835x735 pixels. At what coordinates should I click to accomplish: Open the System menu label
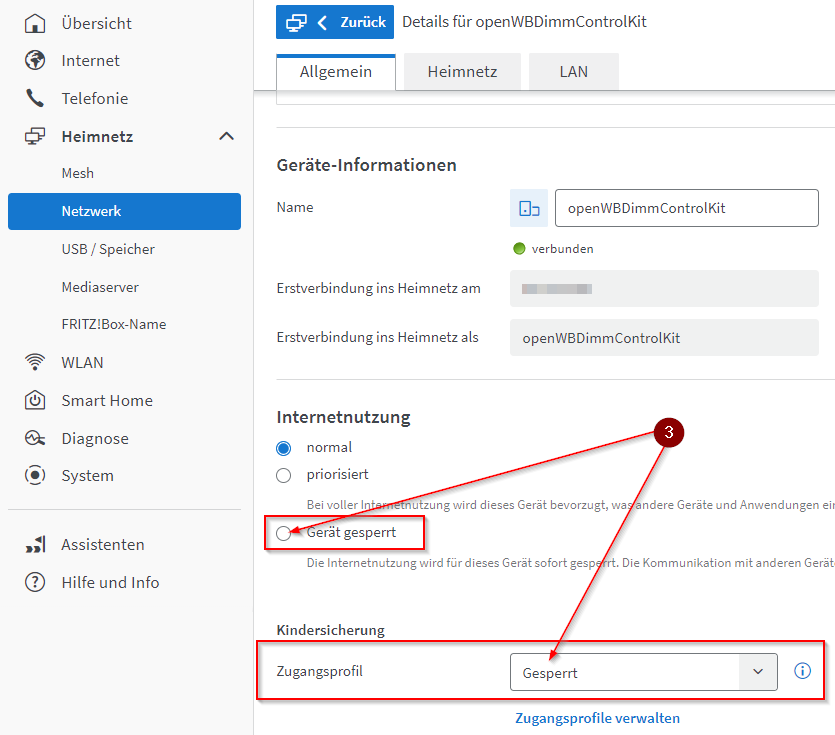tap(87, 476)
